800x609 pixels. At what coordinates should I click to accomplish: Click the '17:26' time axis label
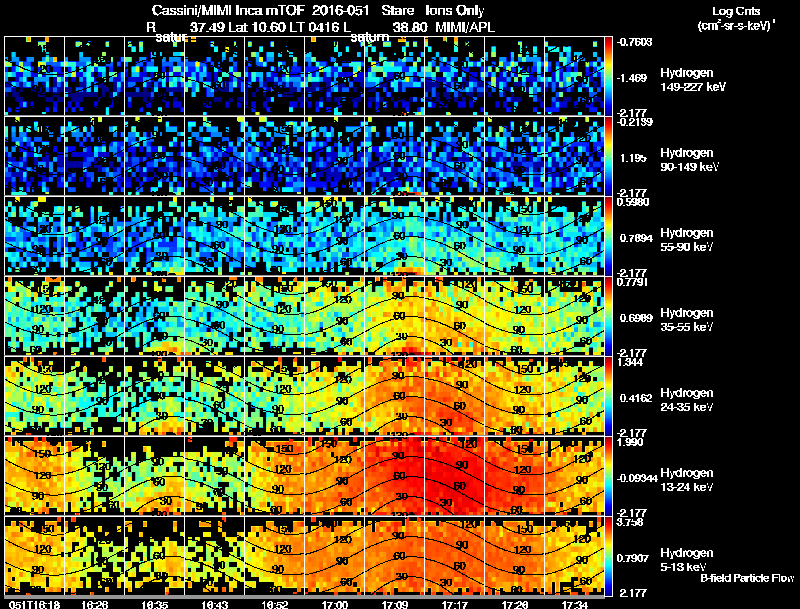coord(515,604)
